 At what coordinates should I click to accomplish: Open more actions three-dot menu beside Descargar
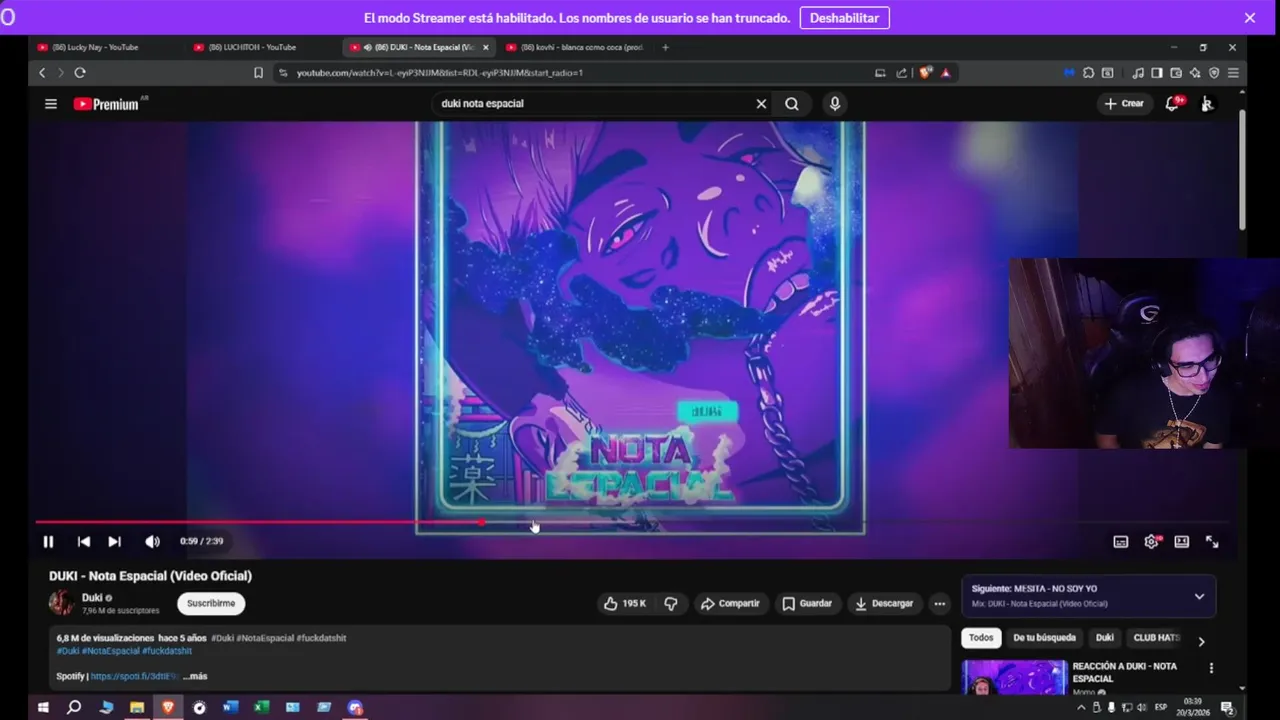(x=939, y=603)
